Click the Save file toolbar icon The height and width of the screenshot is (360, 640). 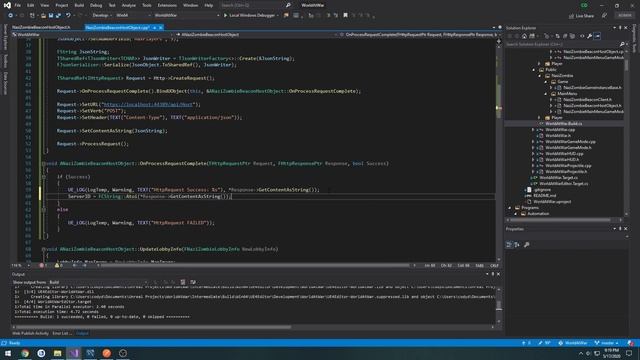click(51, 16)
